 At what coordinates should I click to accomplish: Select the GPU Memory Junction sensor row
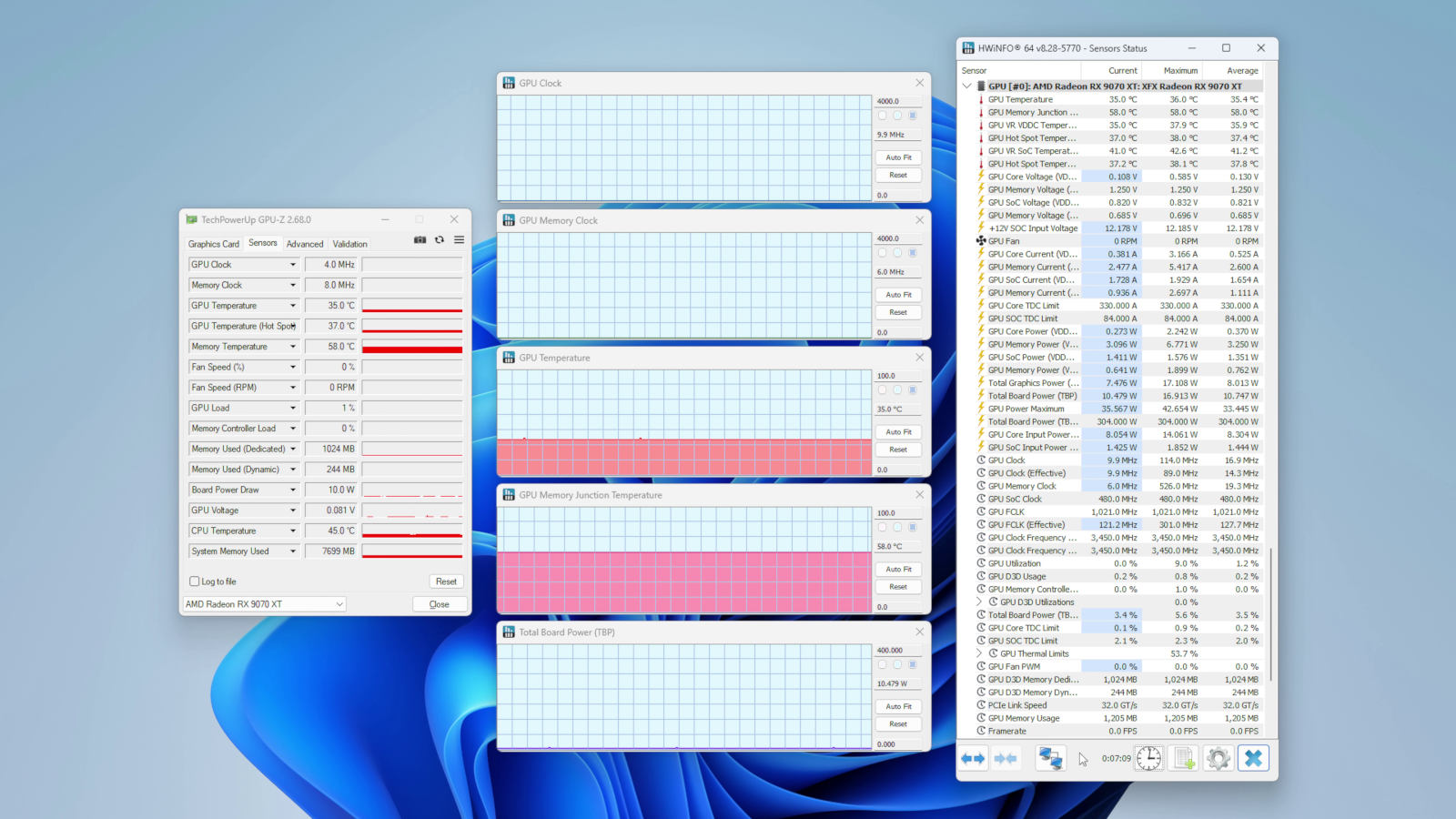click(x=1118, y=112)
